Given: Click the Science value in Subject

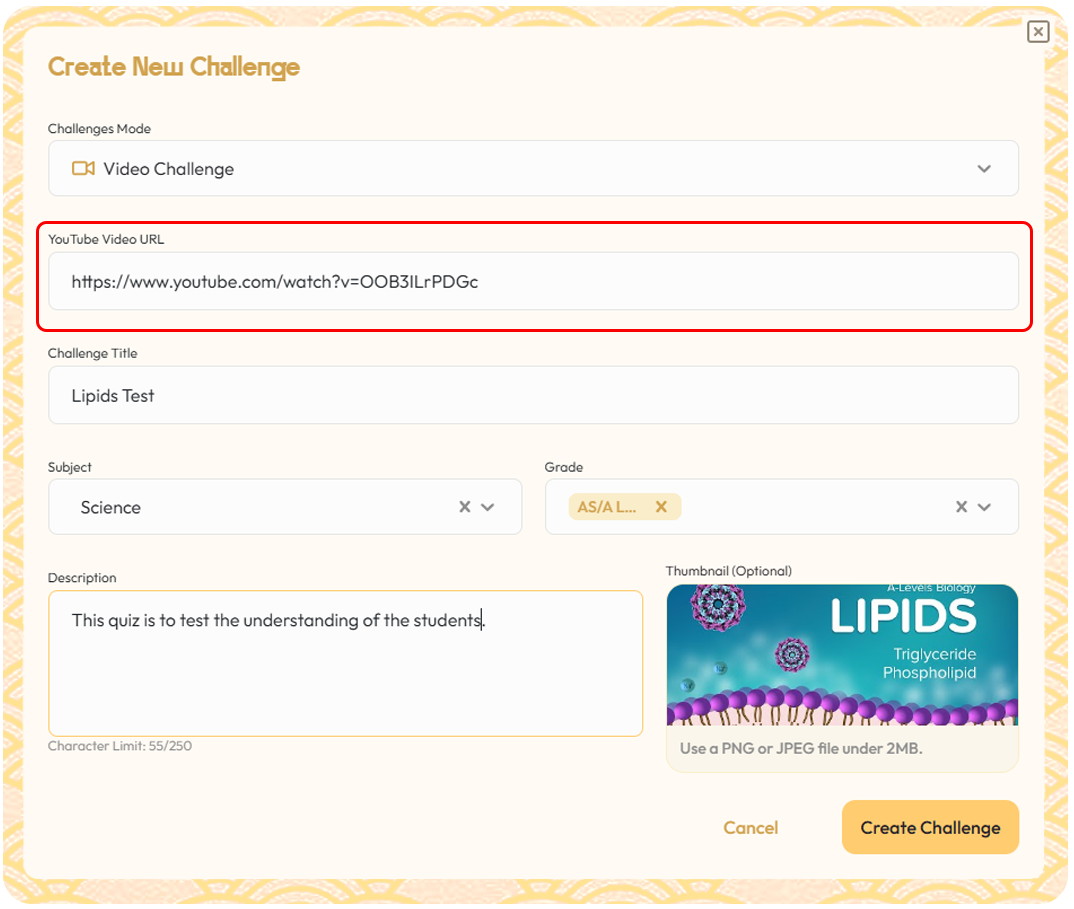Looking at the screenshot, I should coord(111,507).
